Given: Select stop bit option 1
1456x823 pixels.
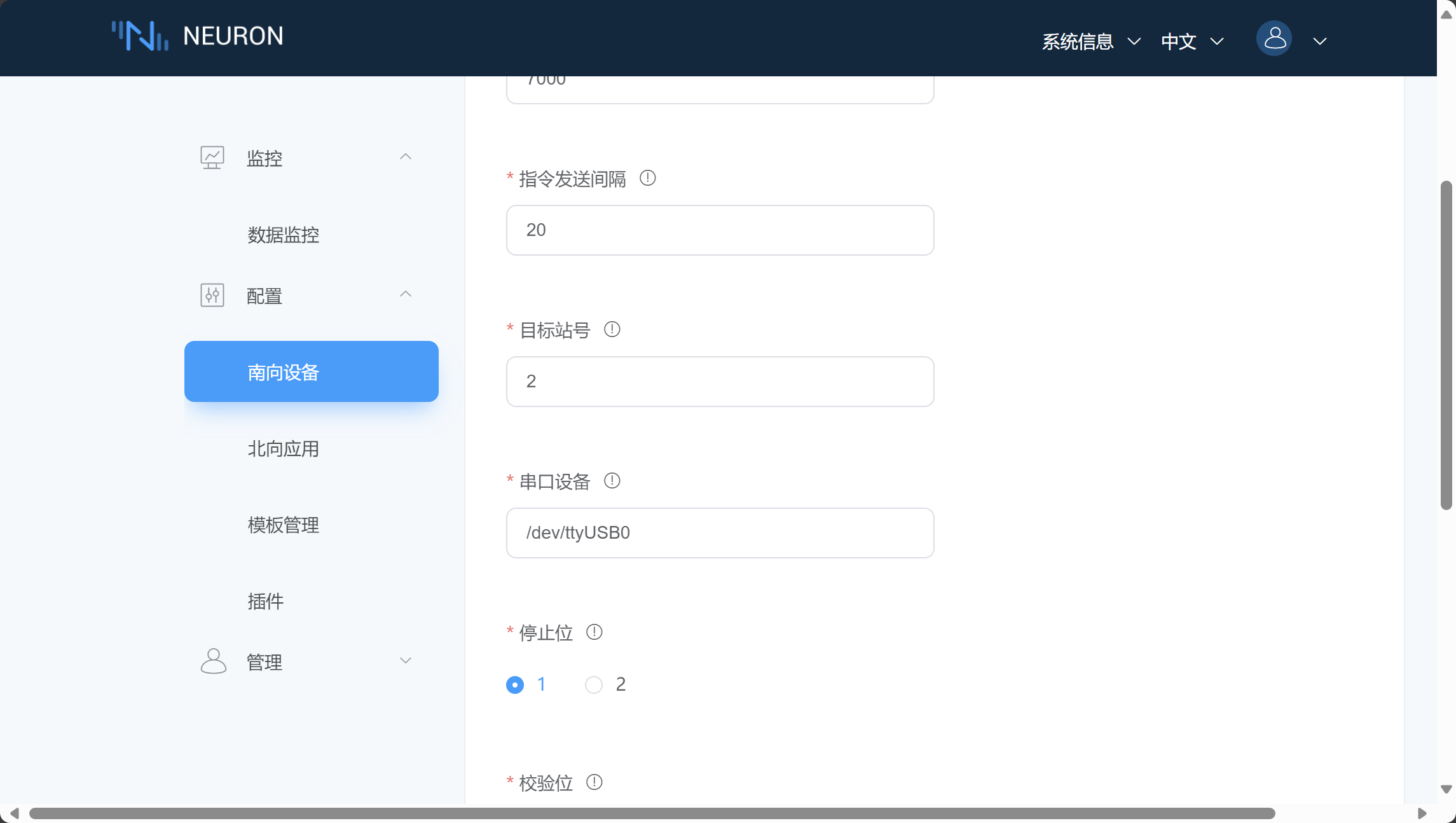Looking at the screenshot, I should [515, 685].
